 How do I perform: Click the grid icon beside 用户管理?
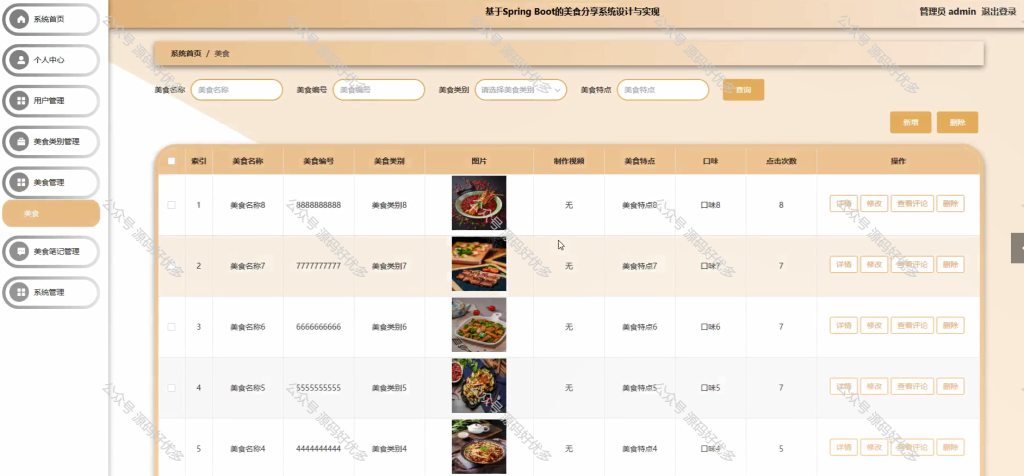(21, 101)
